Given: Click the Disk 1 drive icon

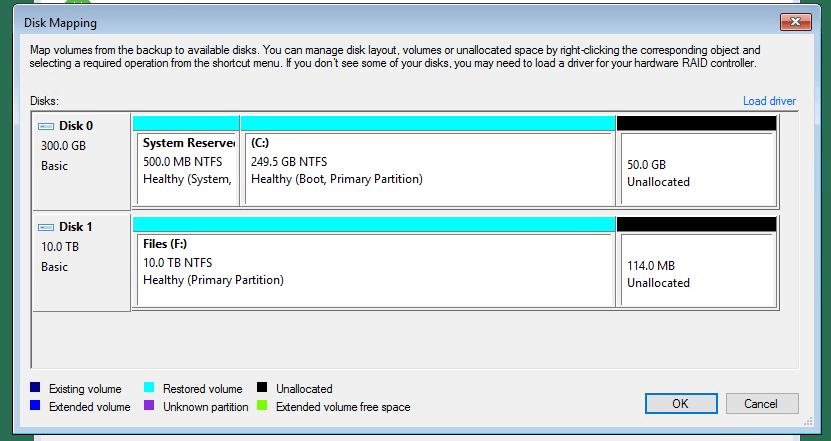Looking at the screenshot, I should (x=46, y=227).
